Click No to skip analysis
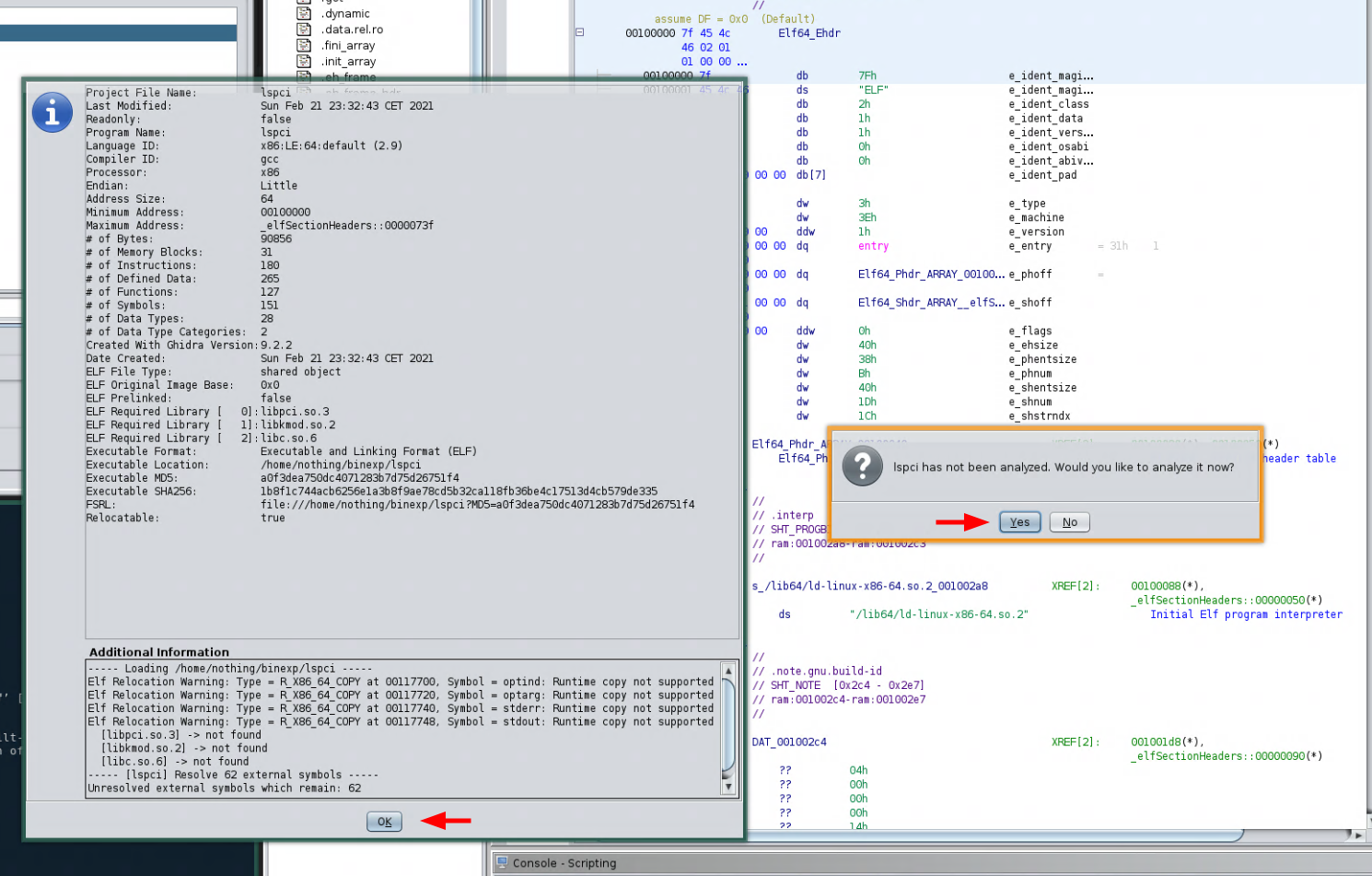The image size is (1372, 876). click(1069, 522)
